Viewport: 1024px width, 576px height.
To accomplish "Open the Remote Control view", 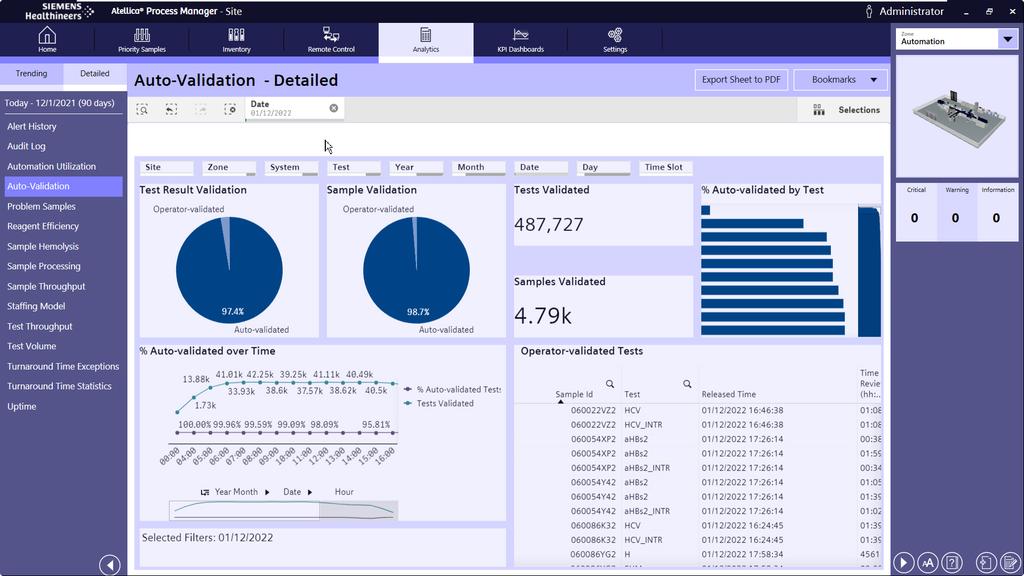I will [331, 40].
